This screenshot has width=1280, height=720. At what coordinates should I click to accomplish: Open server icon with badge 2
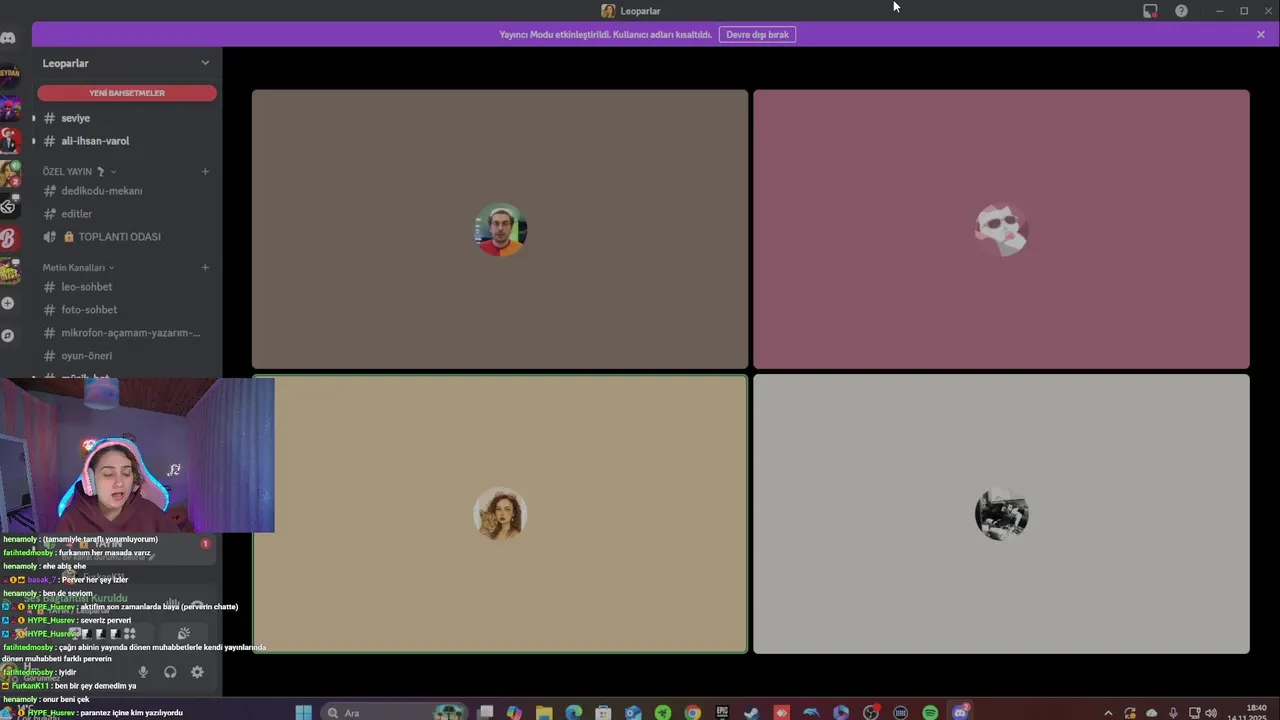9,174
